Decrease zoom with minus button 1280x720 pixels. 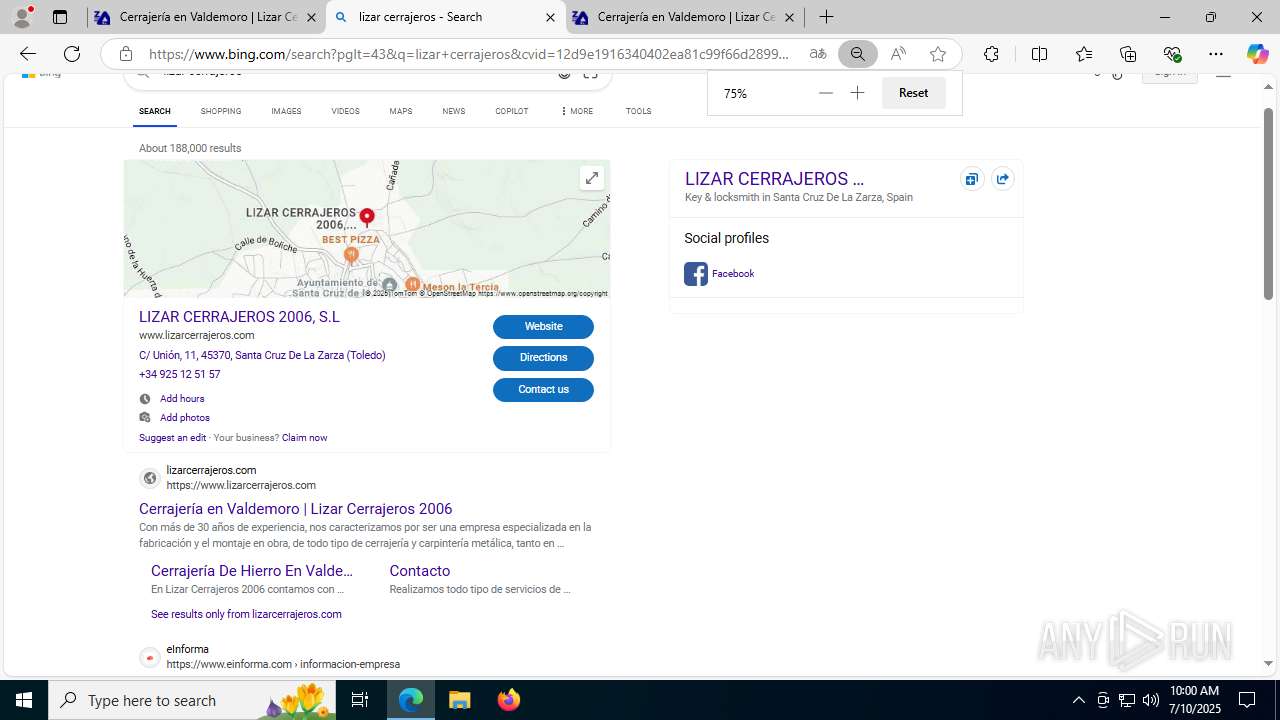pos(826,93)
